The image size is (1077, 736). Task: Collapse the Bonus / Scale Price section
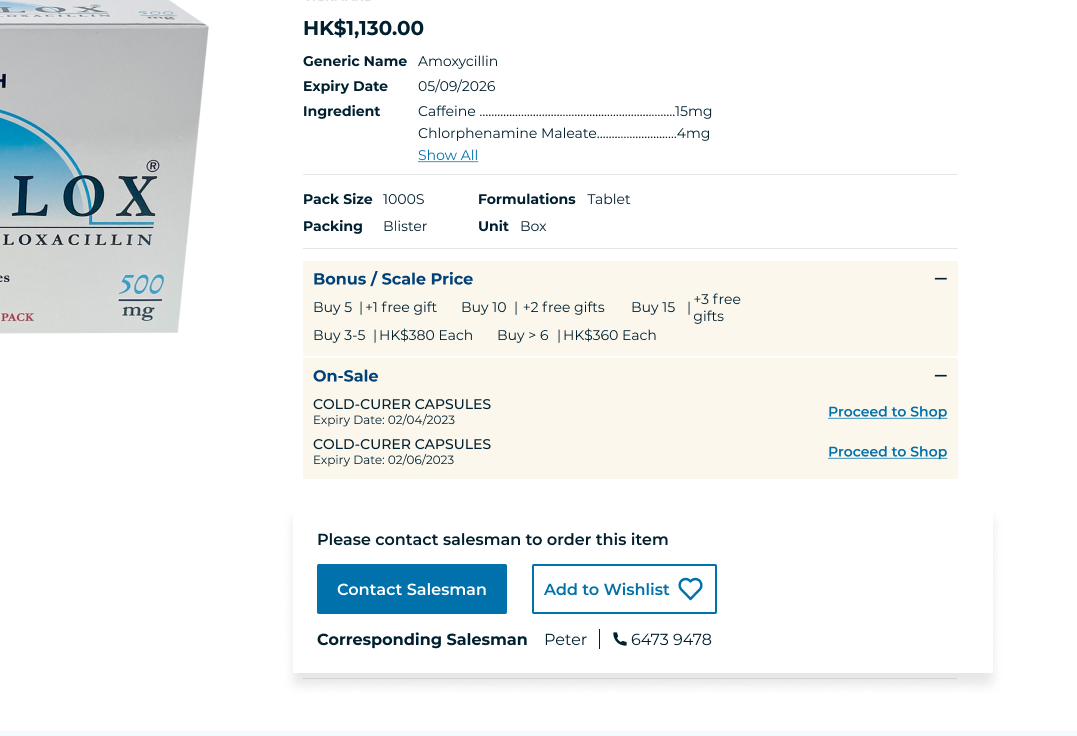tap(940, 279)
